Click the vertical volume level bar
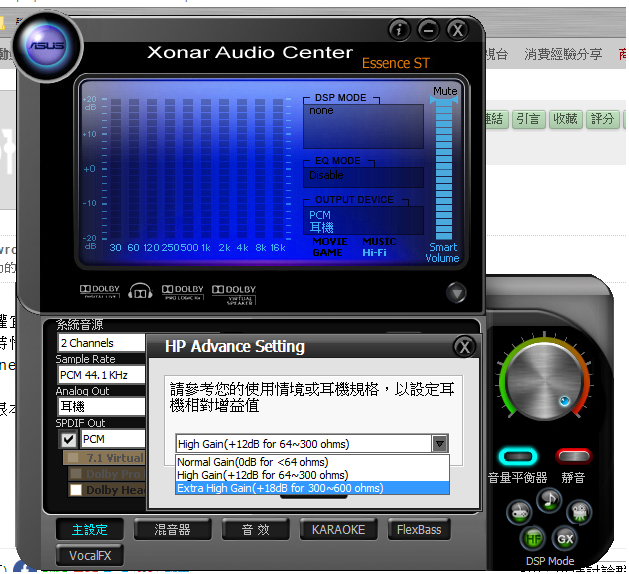 [x=444, y=168]
